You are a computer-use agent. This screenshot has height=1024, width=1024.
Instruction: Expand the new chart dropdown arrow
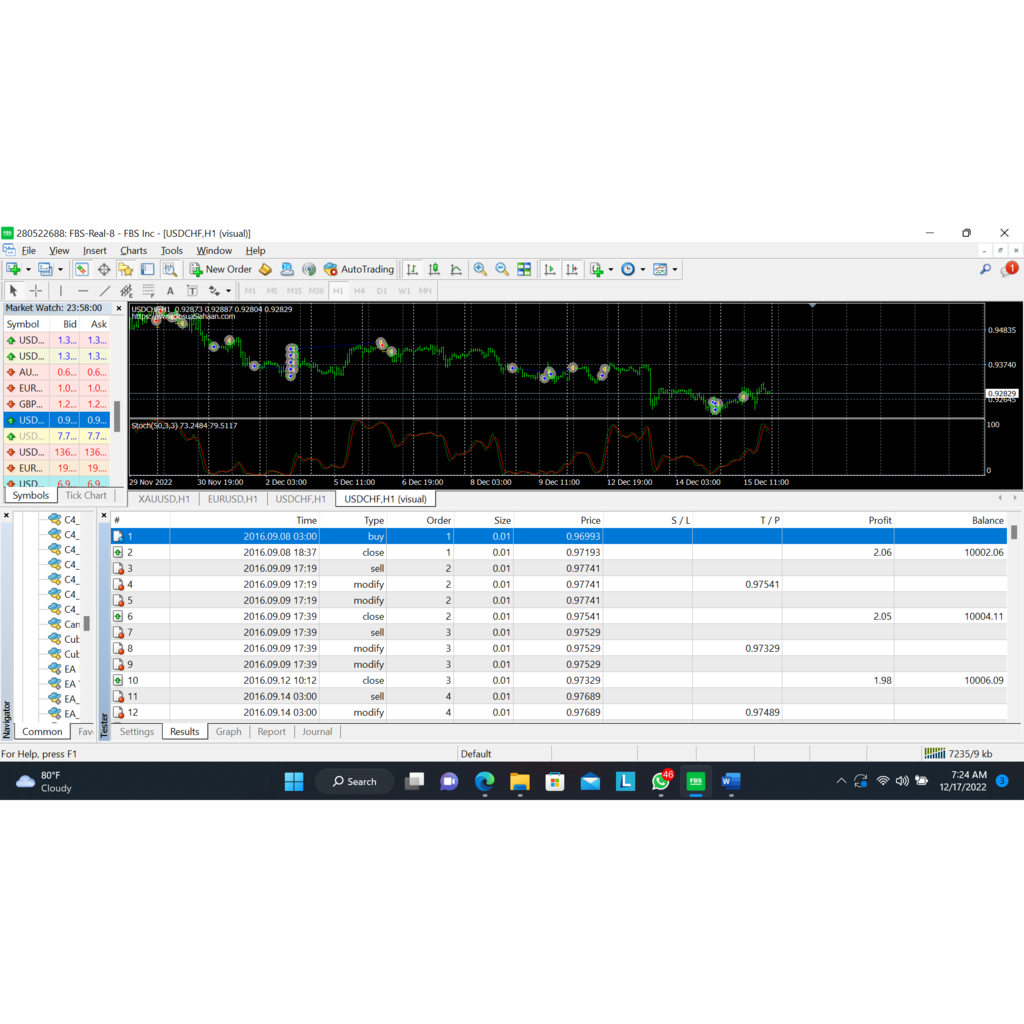pos(28,269)
